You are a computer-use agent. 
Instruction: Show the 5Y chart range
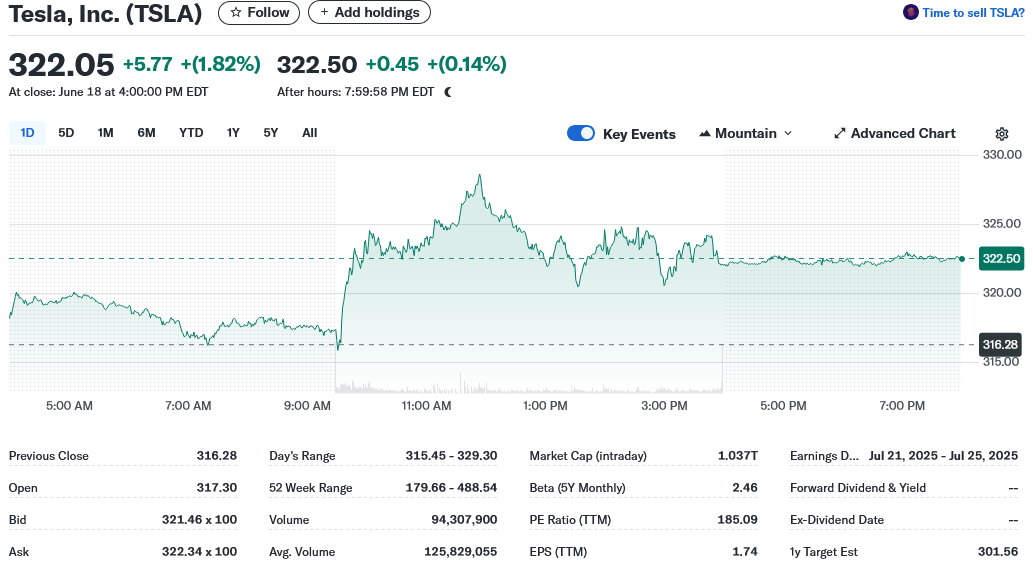[271, 132]
